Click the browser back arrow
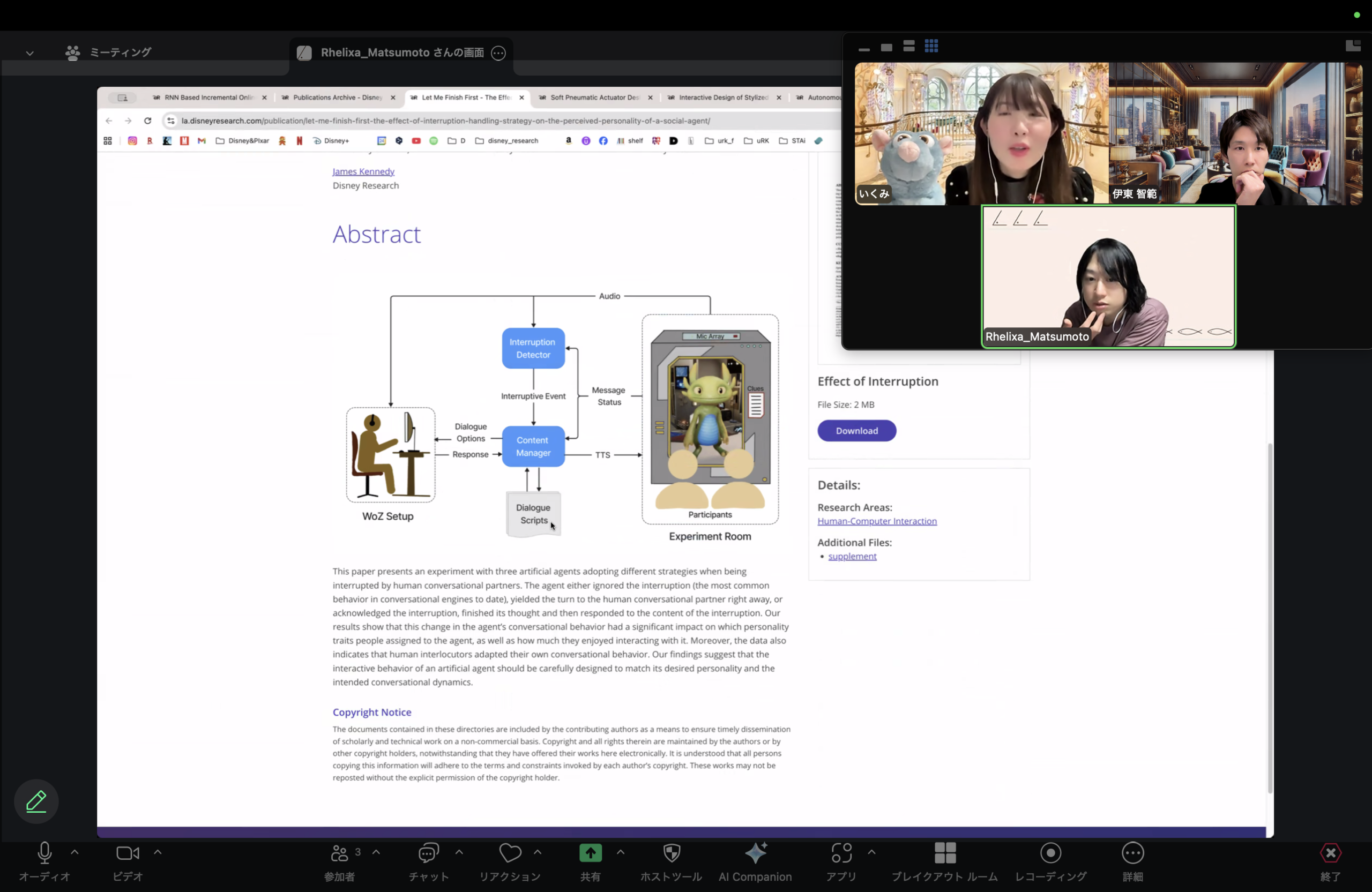1372x892 pixels. [x=109, y=121]
